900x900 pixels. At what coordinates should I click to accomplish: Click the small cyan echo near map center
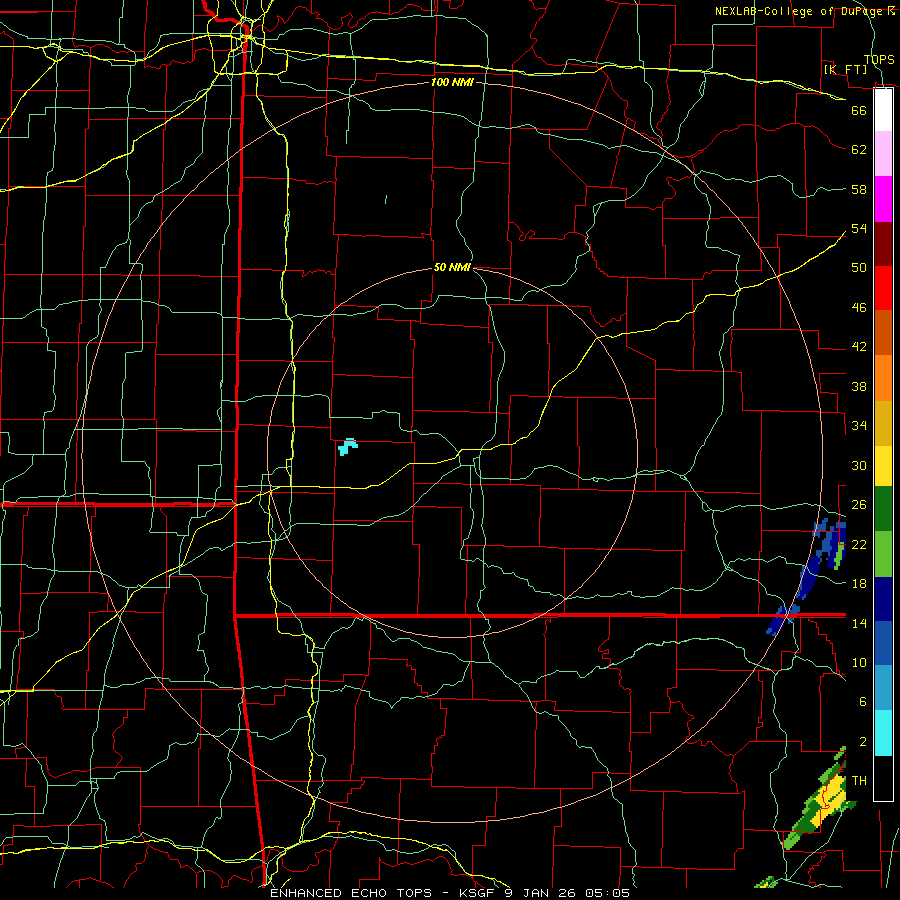[348, 446]
